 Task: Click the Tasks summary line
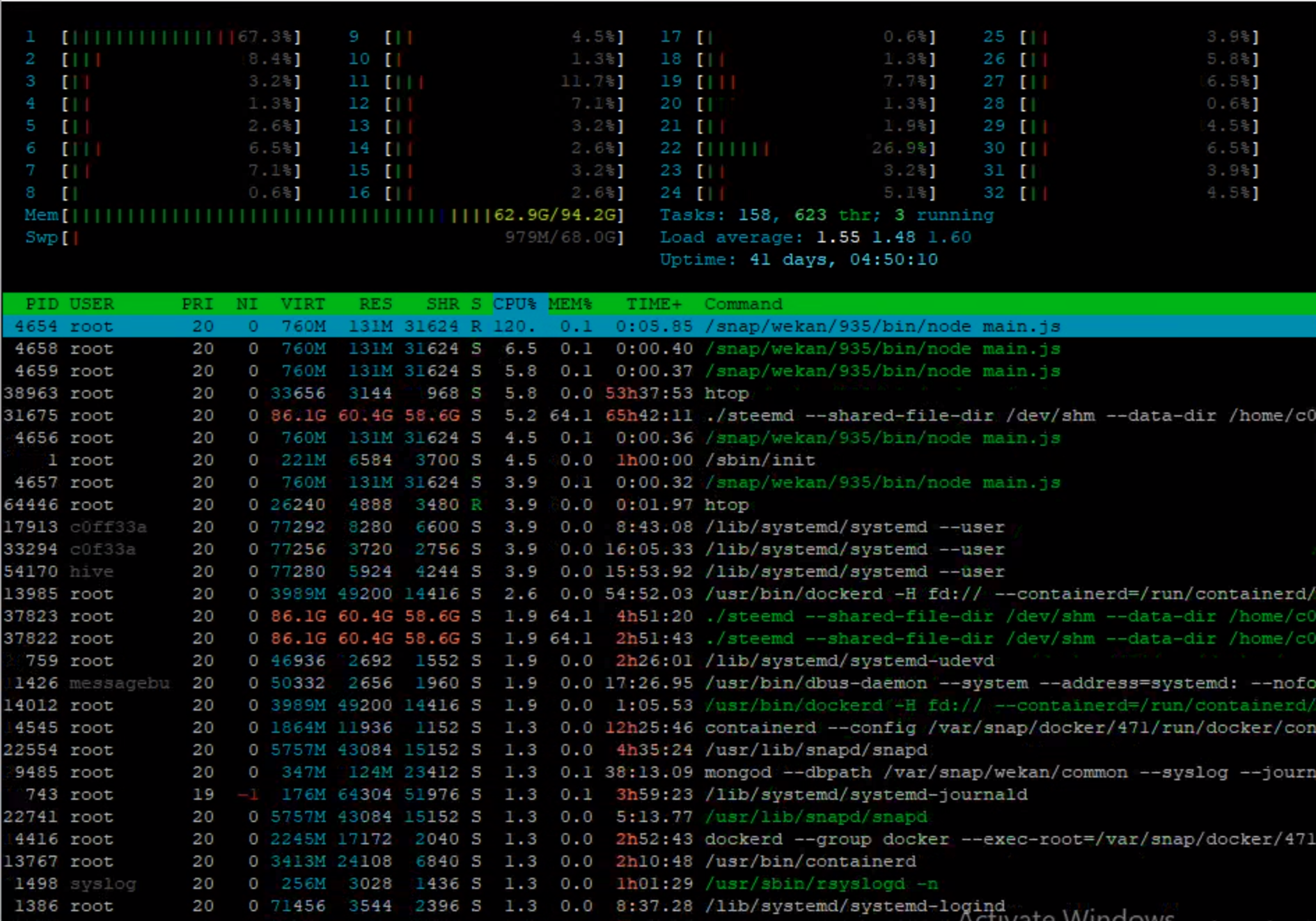tap(827, 215)
